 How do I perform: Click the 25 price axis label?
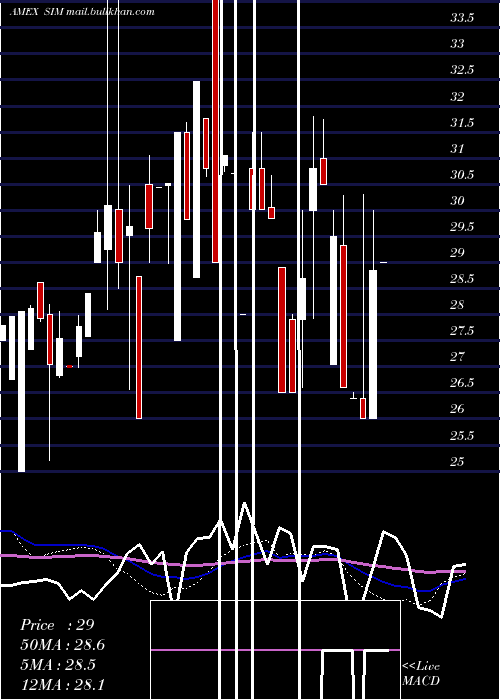(458, 461)
